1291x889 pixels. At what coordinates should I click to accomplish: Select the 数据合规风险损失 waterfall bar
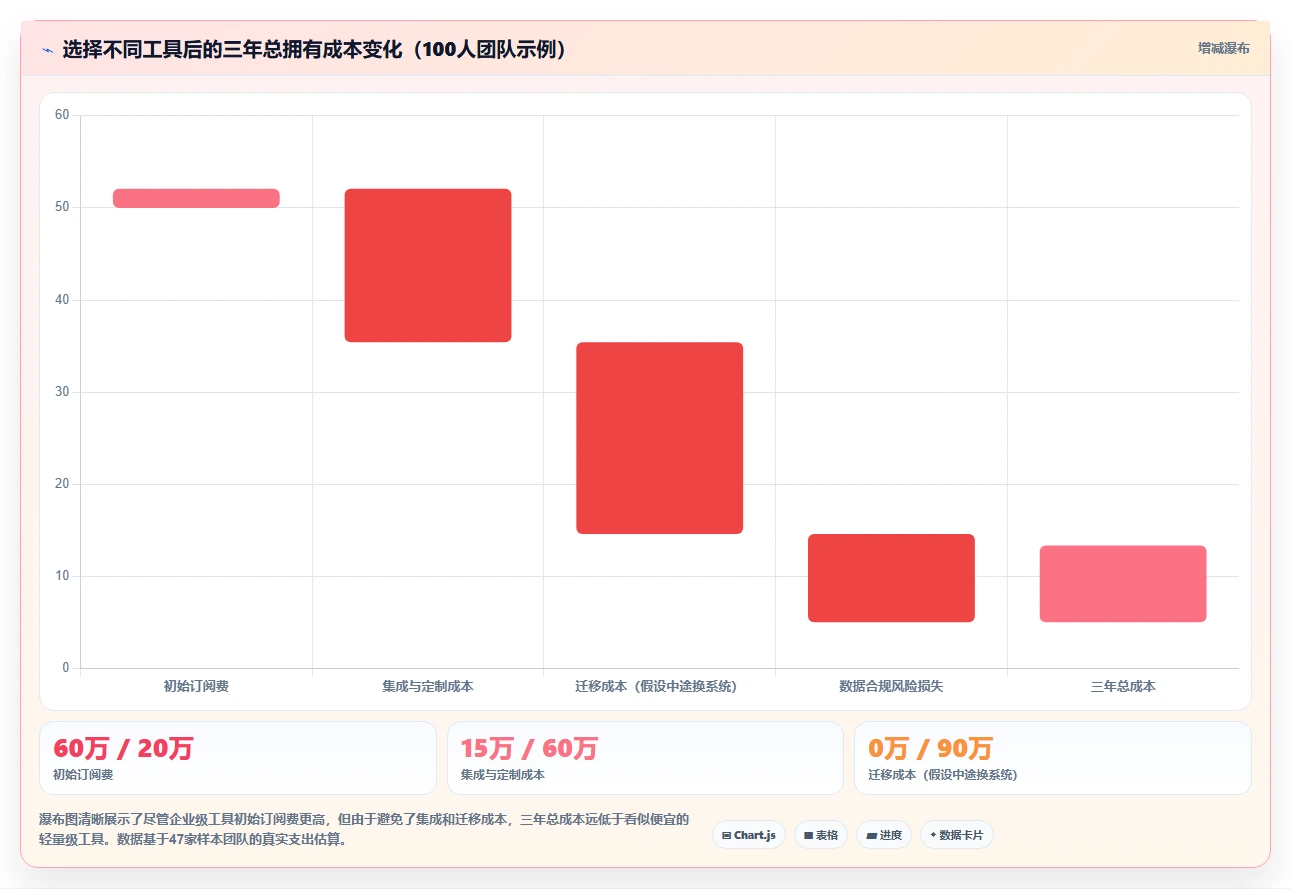tap(891, 578)
